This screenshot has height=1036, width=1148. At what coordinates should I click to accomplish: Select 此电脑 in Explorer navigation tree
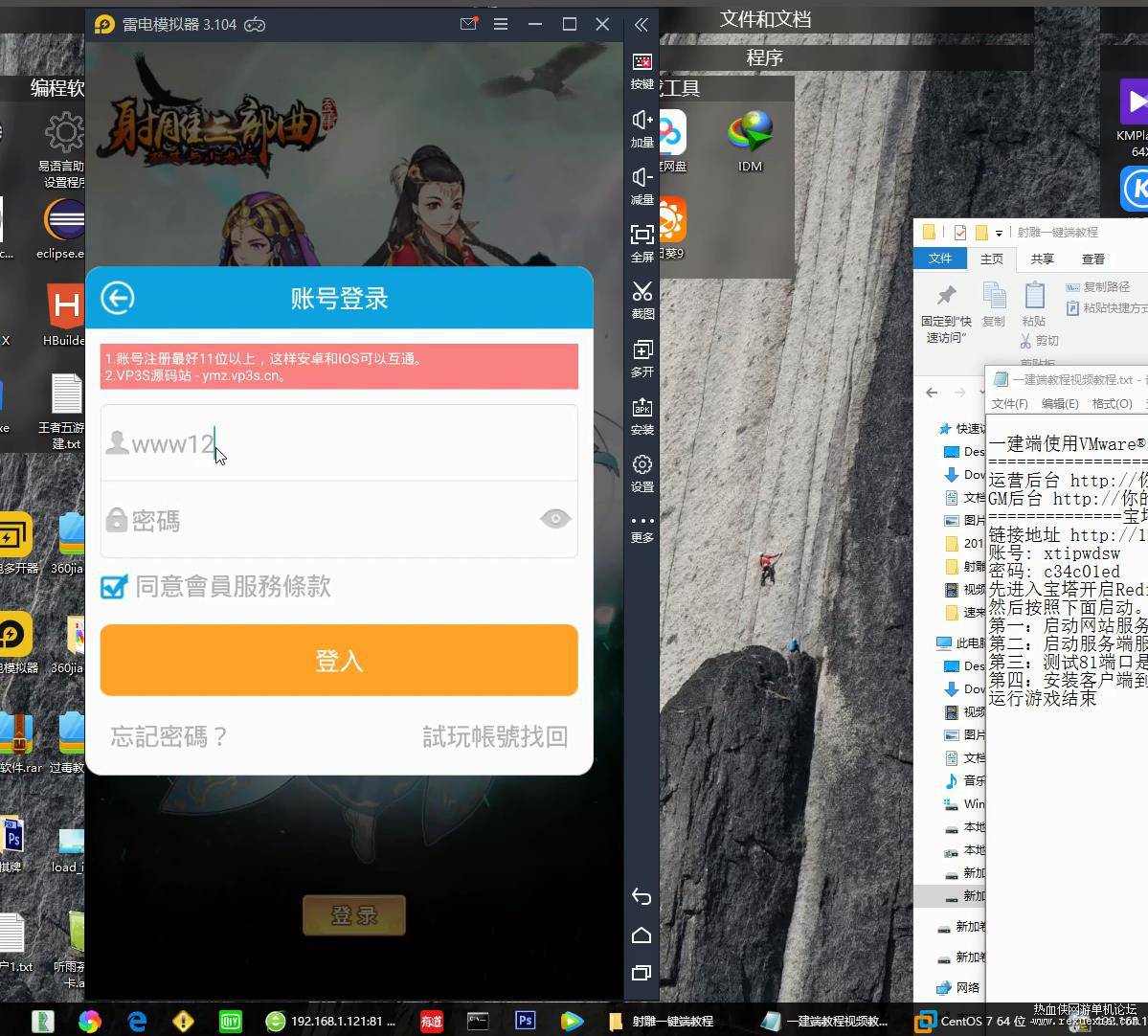click(x=960, y=642)
